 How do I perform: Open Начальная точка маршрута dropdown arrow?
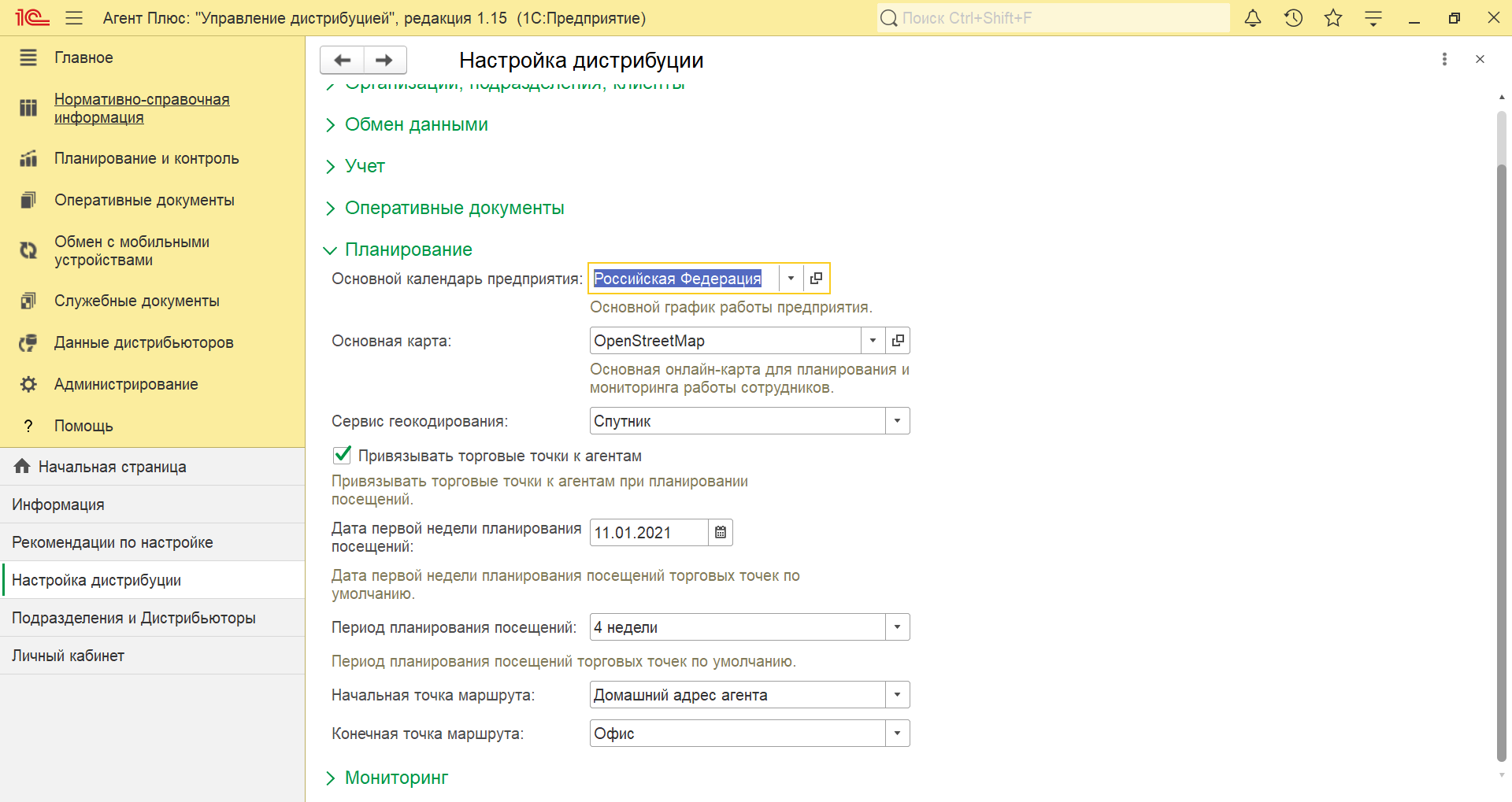tap(897, 695)
